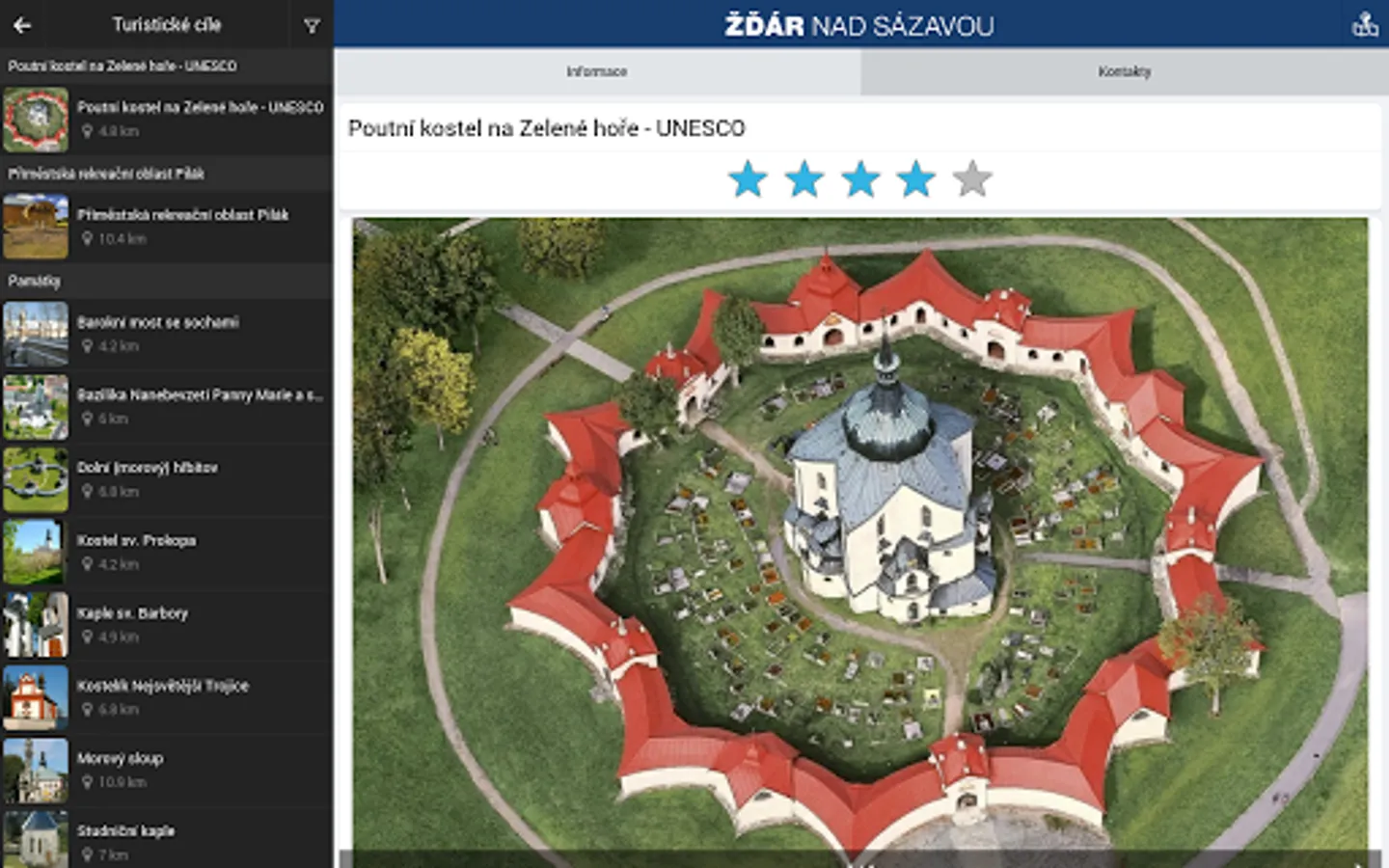Click the thumbnail of Příměstská rekreační oblast Pilák
Screen dimensions: 1389x868
[36, 226]
